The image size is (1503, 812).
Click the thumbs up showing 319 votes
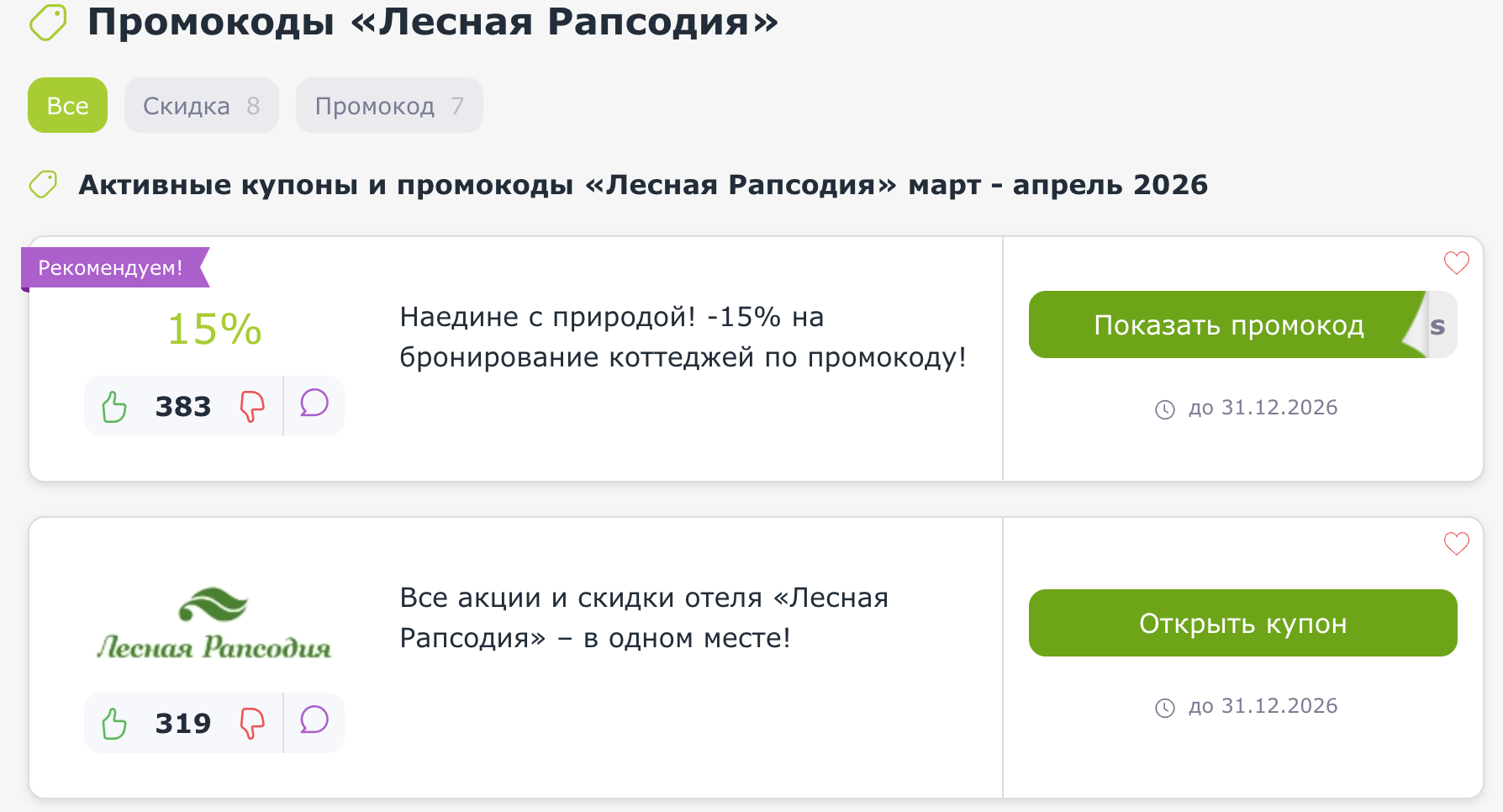click(114, 722)
